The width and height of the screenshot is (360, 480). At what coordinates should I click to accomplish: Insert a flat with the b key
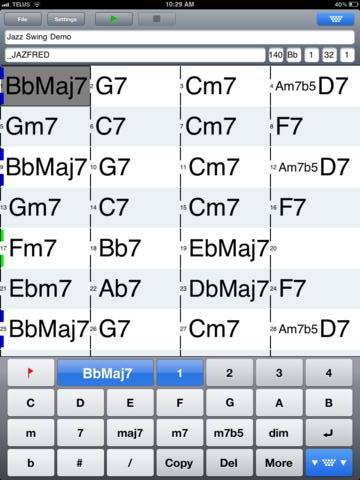[x=31, y=463]
